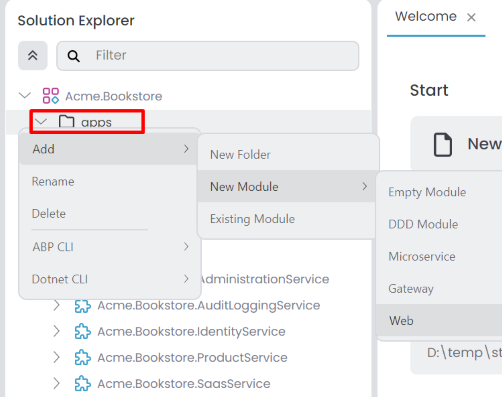Expand Acme.Bookstore.IdentityService node
This screenshot has height=397, width=502.
pyautogui.click(x=57, y=331)
